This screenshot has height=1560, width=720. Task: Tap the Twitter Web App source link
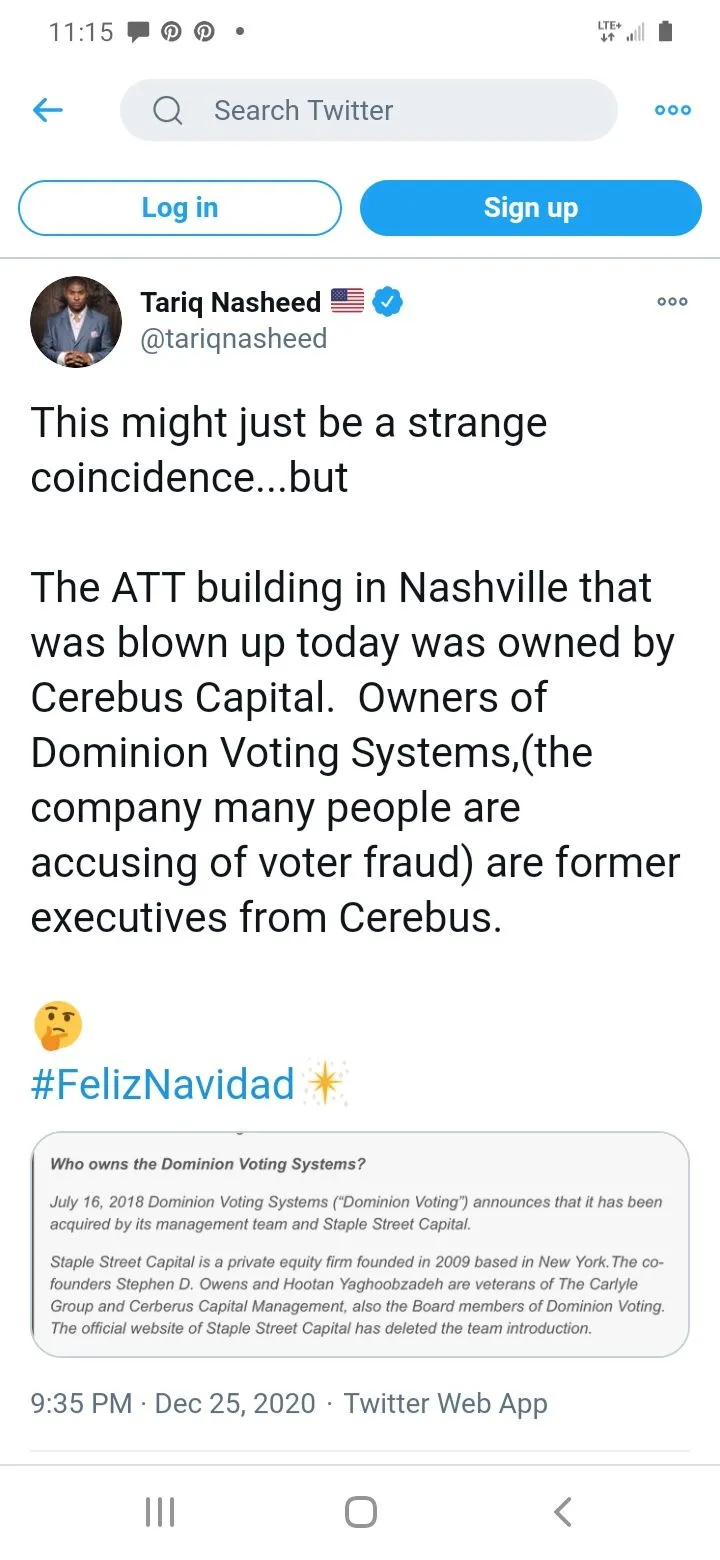tap(445, 1403)
